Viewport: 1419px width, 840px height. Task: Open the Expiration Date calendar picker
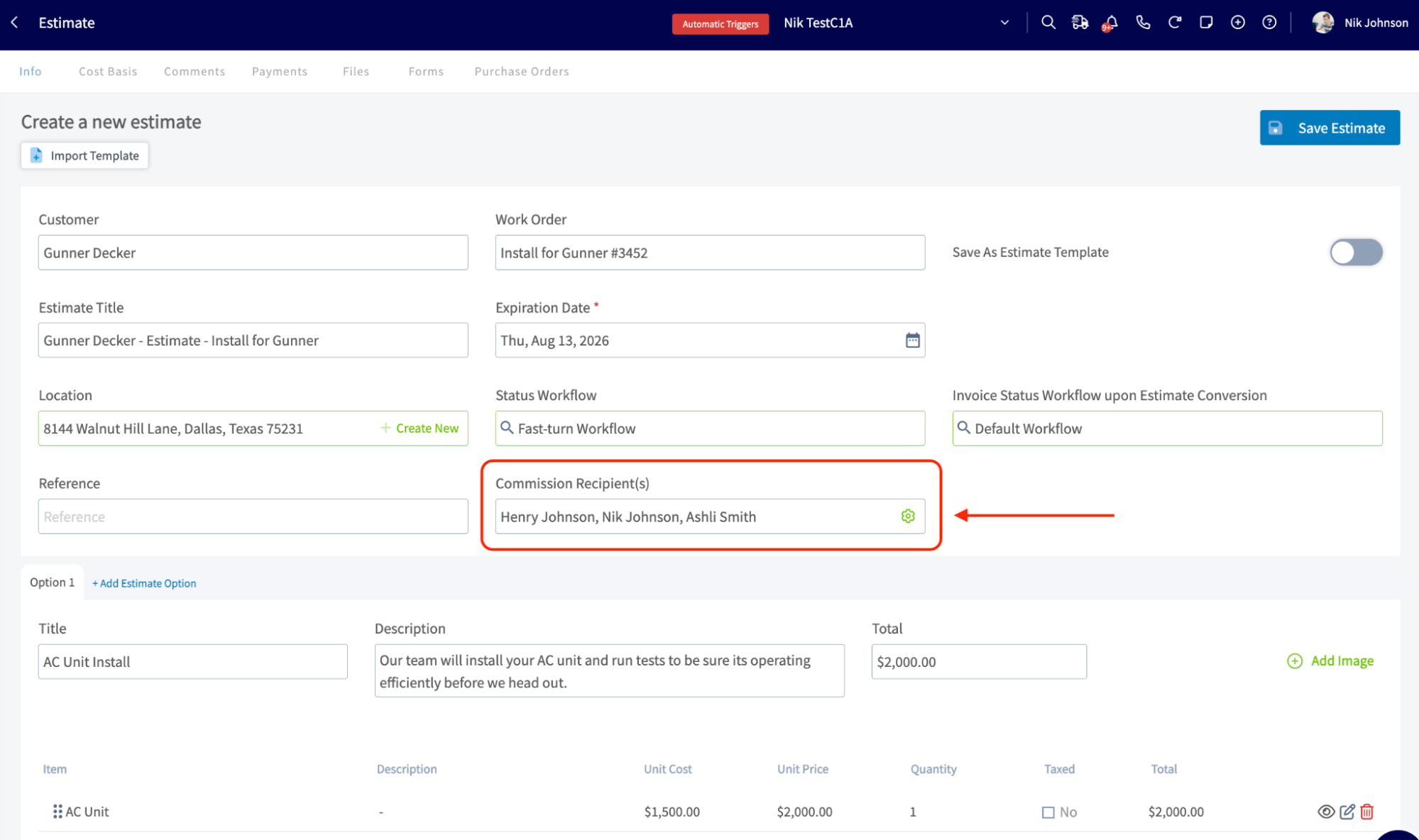pos(912,341)
